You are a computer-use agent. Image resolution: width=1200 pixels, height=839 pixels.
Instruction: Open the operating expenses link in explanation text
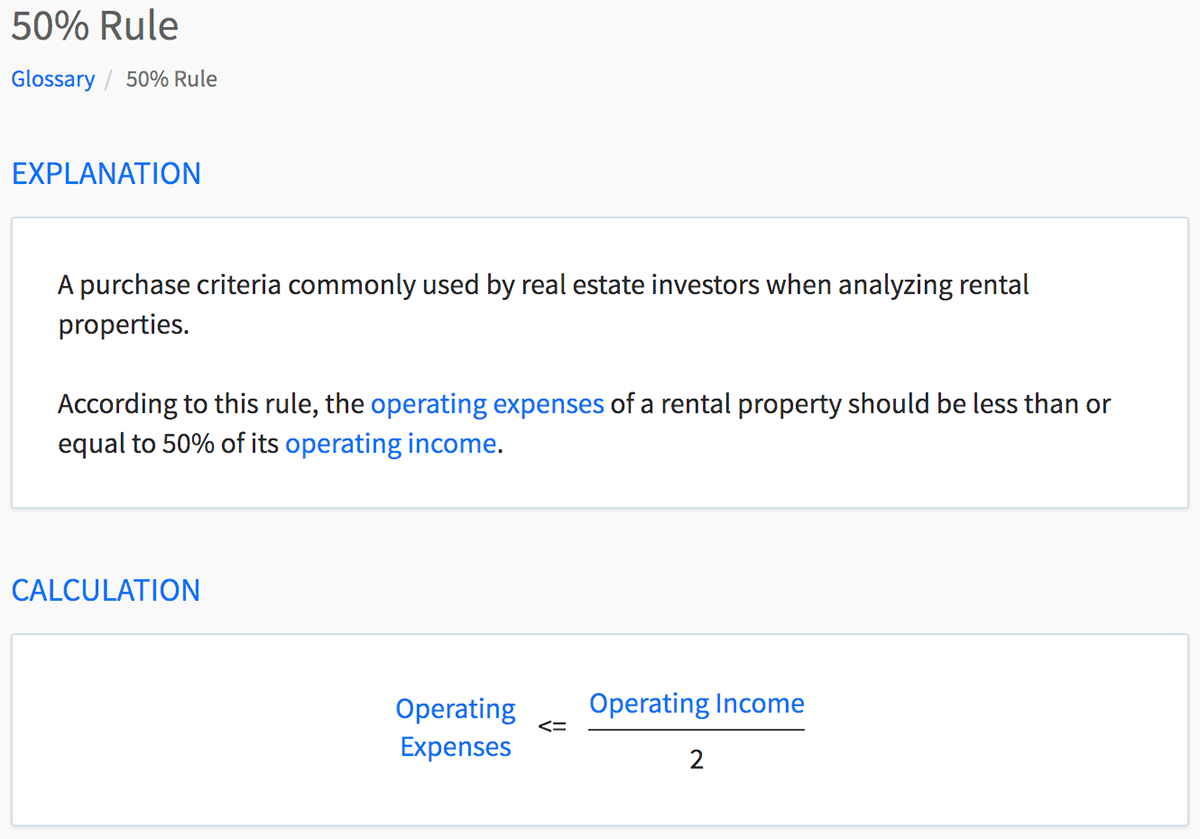click(x=487, y=404)
